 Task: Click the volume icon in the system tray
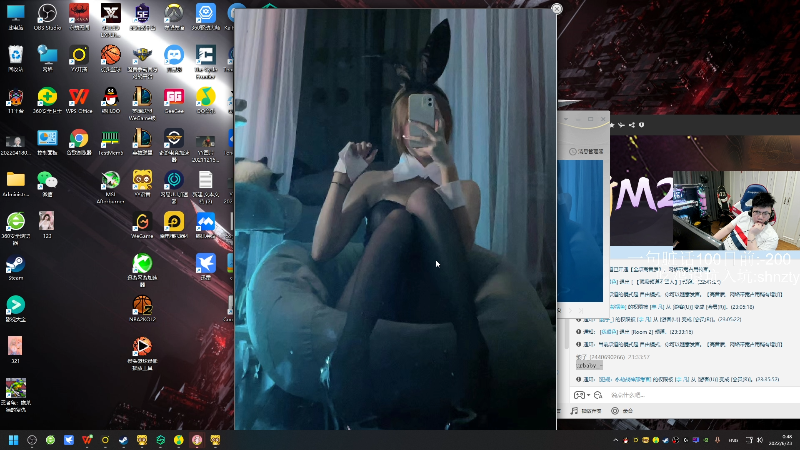click(x=760, y=440)
